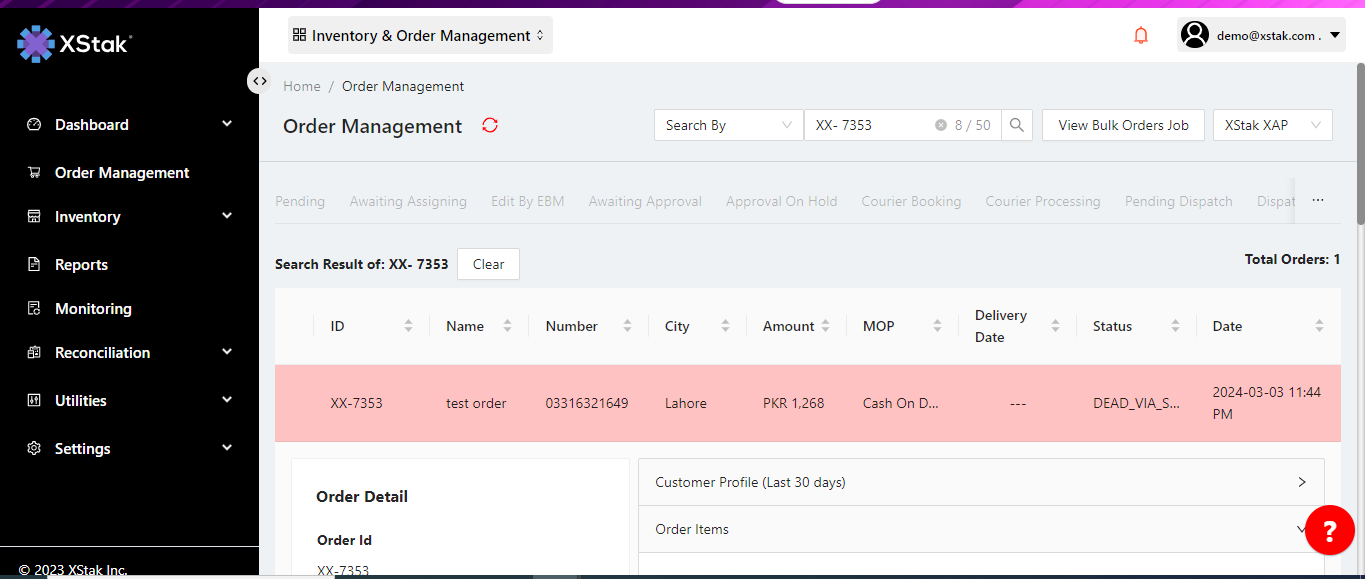This screenshot has height=579, width=1365.
Task: Switch to the Courier Booking tab
Action: tap(911, 201)
